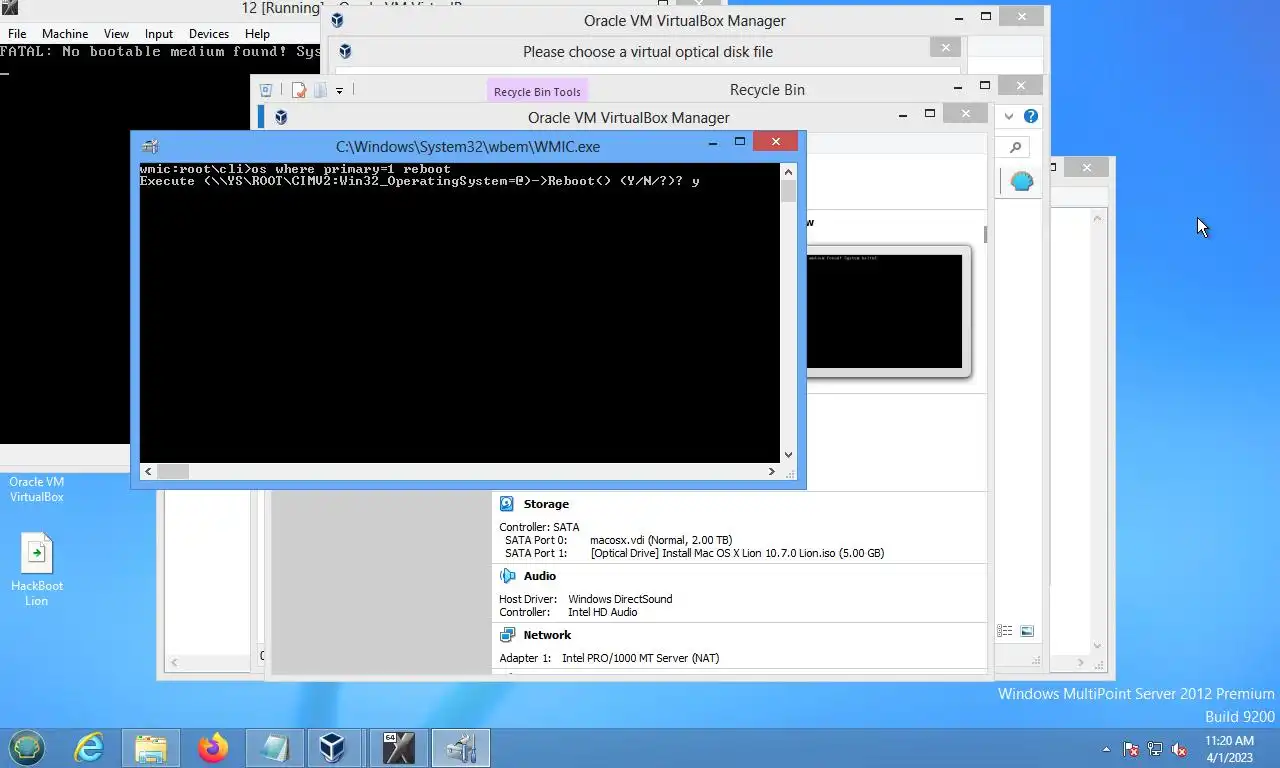Open the Recycle Bin quick access toolbar dropdown
Screen dimensions: 1280x768
tap(339, 90)
